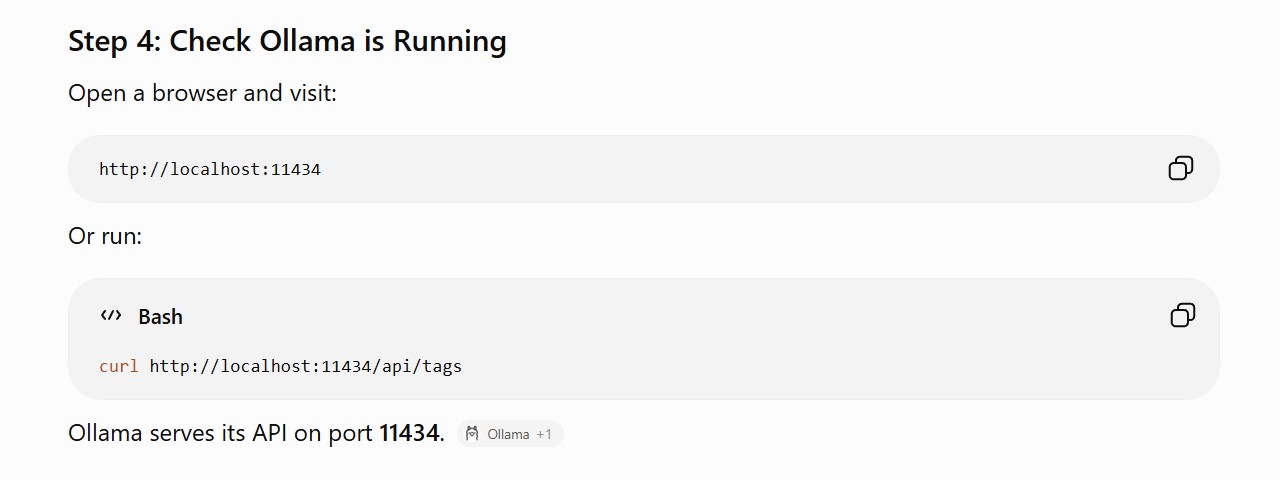1280x480 pixels.
Task: Click the Ollama label in the citation chip
Action: click(508, 434)
